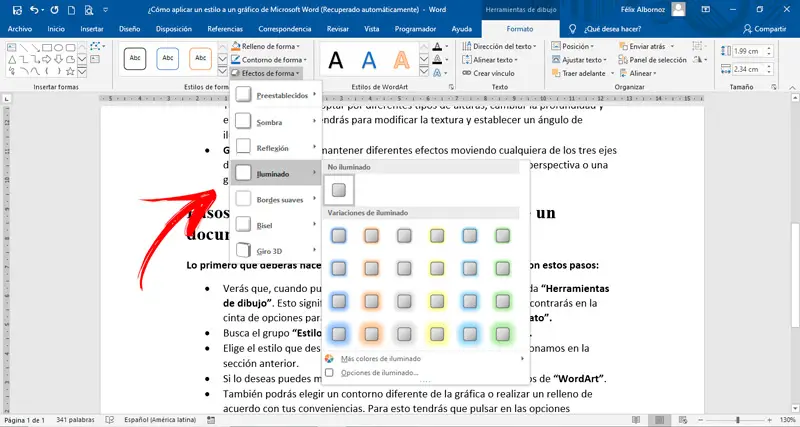Switch to the Insertar tab
This screenshot has width=800, height=427.
pos(92,29)
